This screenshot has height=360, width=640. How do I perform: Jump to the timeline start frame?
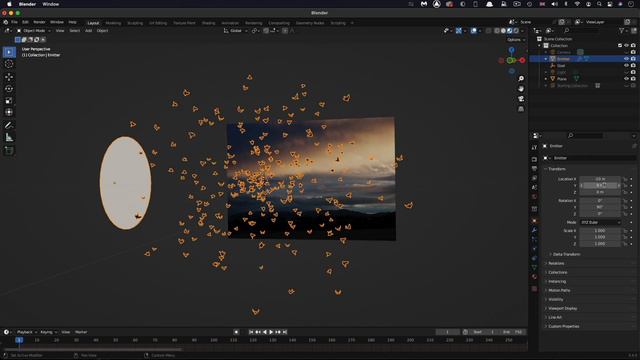[x=251, y=332]
